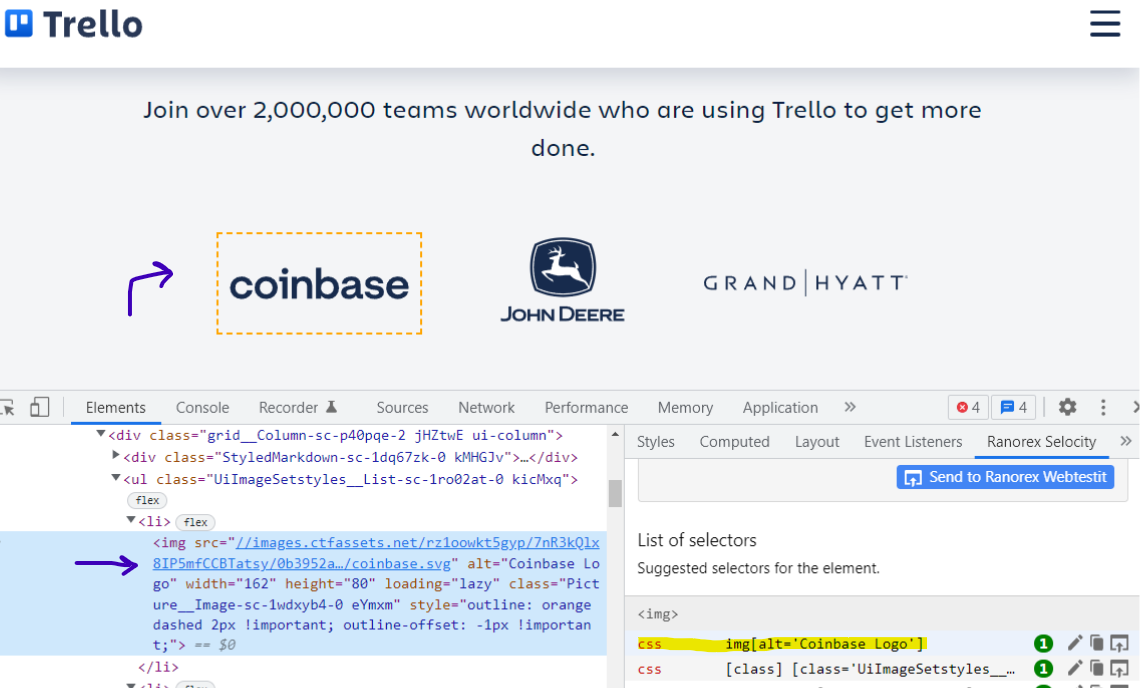Copy the Coinbase Logo selector
The height and width of the screenshot is (688, 1141).
pos(1097,643)
